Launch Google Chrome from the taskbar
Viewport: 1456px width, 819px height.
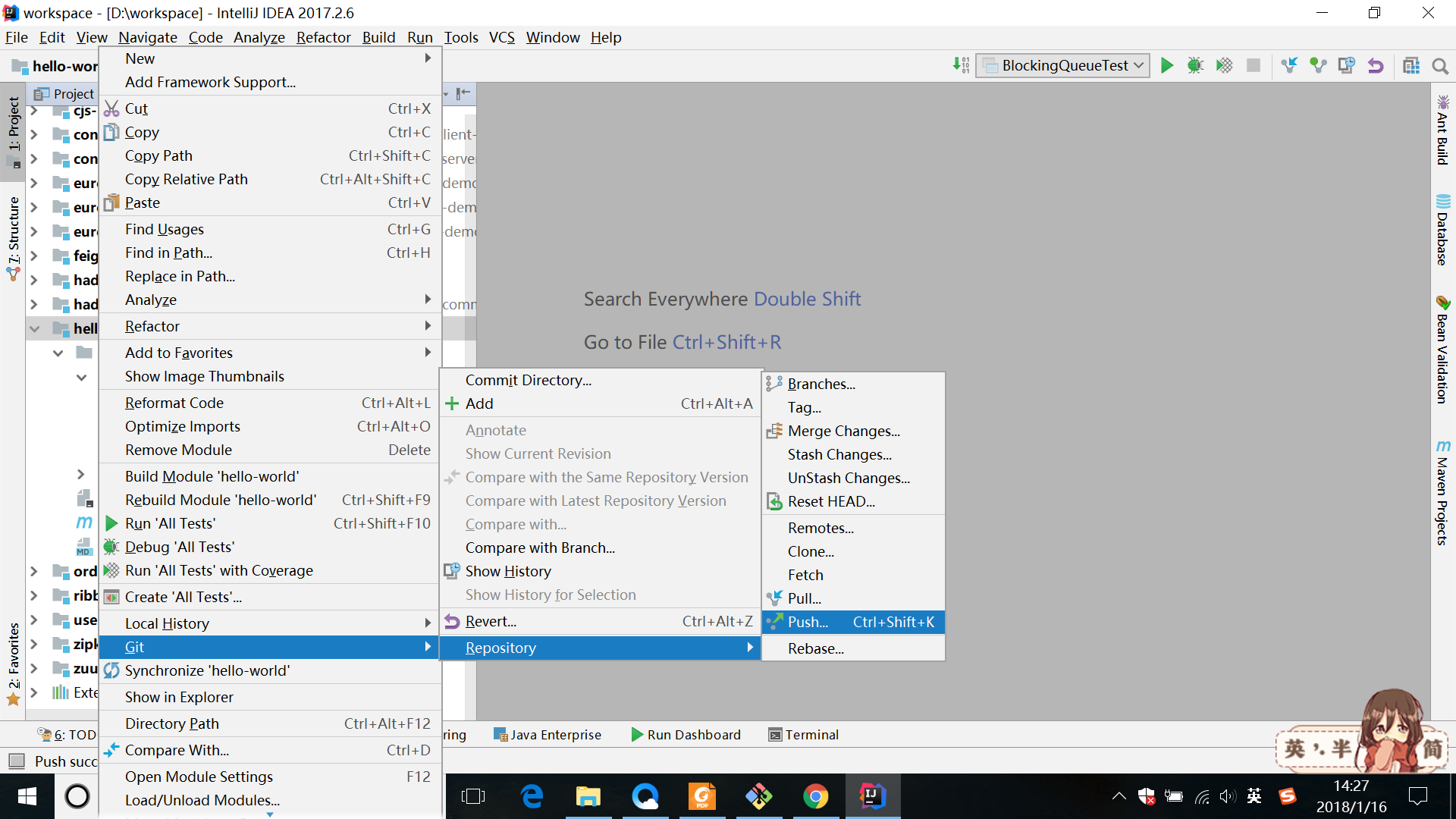pyautogui.click(x=816, y=796)
